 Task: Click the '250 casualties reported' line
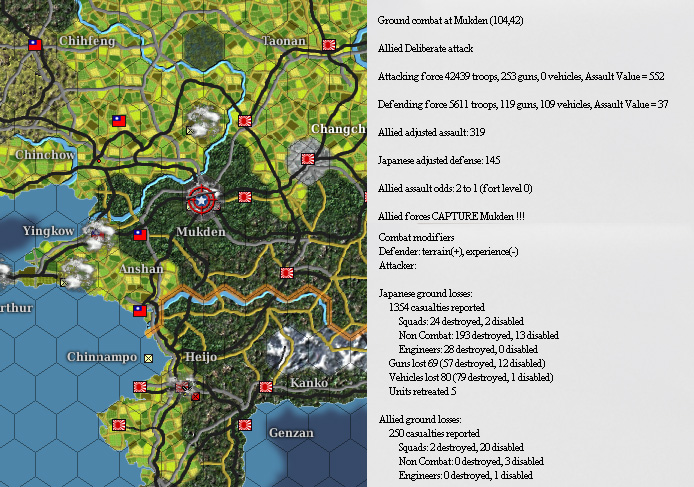pyautogui.click(x=434, y=433)
